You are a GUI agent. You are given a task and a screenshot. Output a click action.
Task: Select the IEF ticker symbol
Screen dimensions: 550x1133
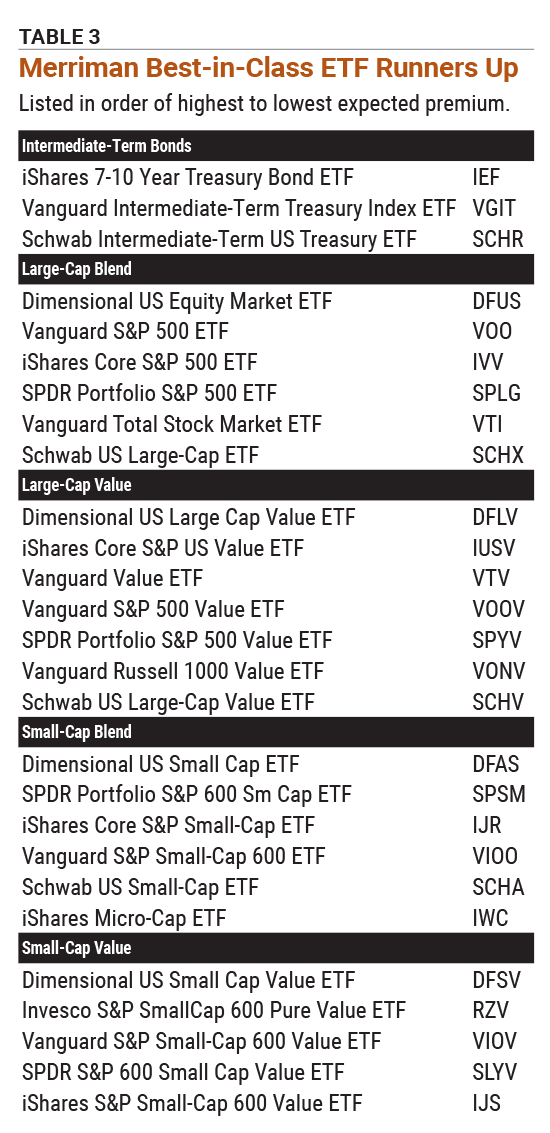click(486, 177)
